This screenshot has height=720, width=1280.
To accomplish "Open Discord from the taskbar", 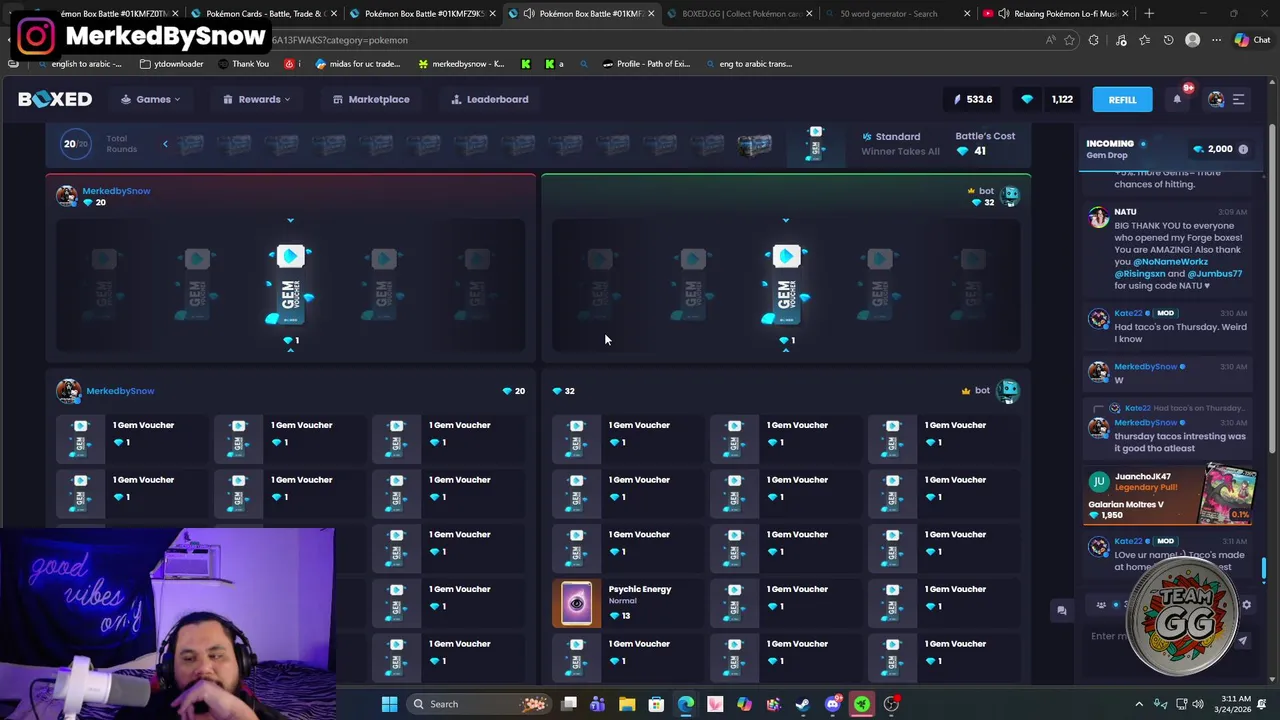I will pos(832,704).
